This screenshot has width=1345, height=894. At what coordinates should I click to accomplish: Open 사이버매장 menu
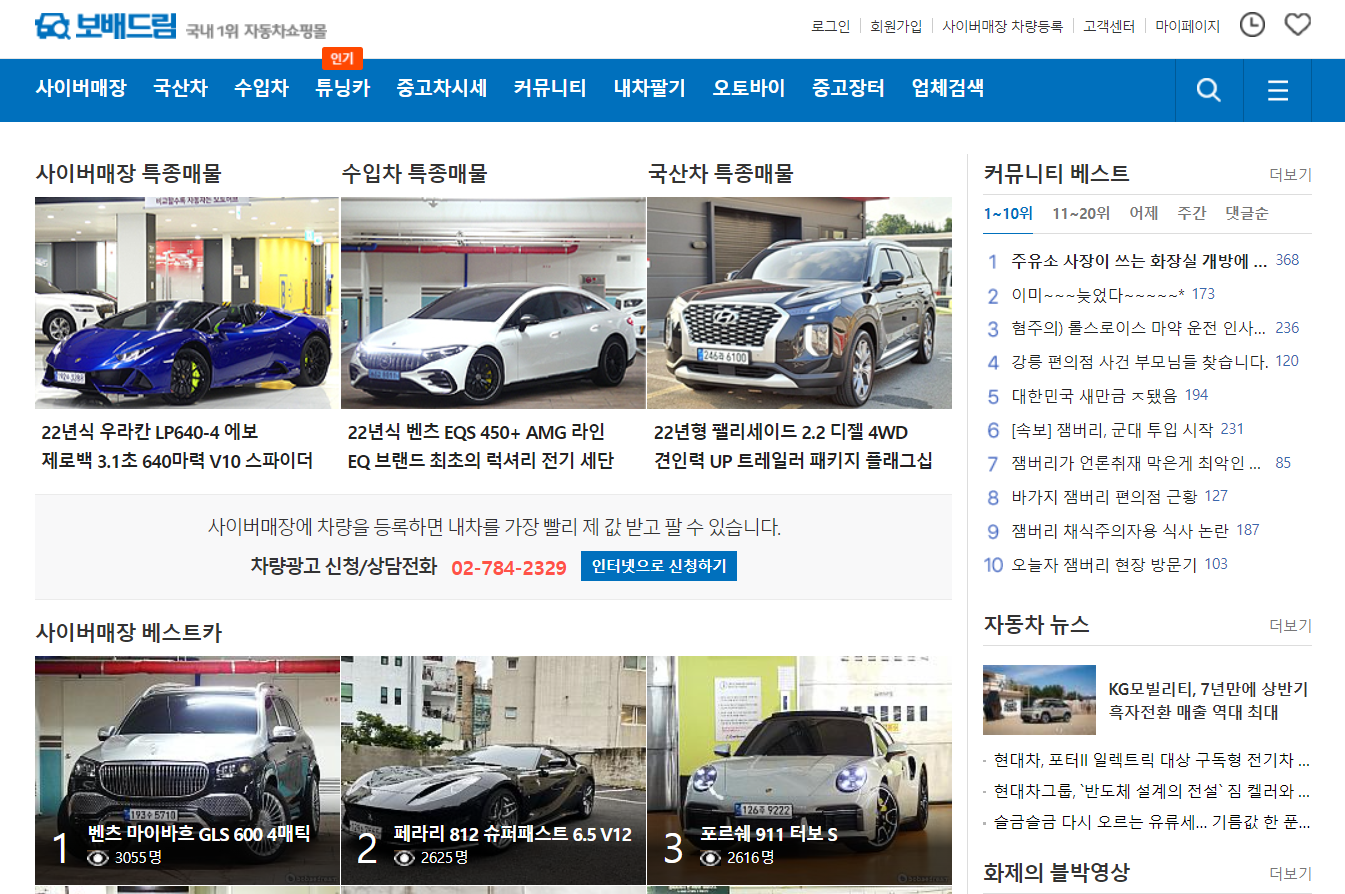(x=81, y=88)
